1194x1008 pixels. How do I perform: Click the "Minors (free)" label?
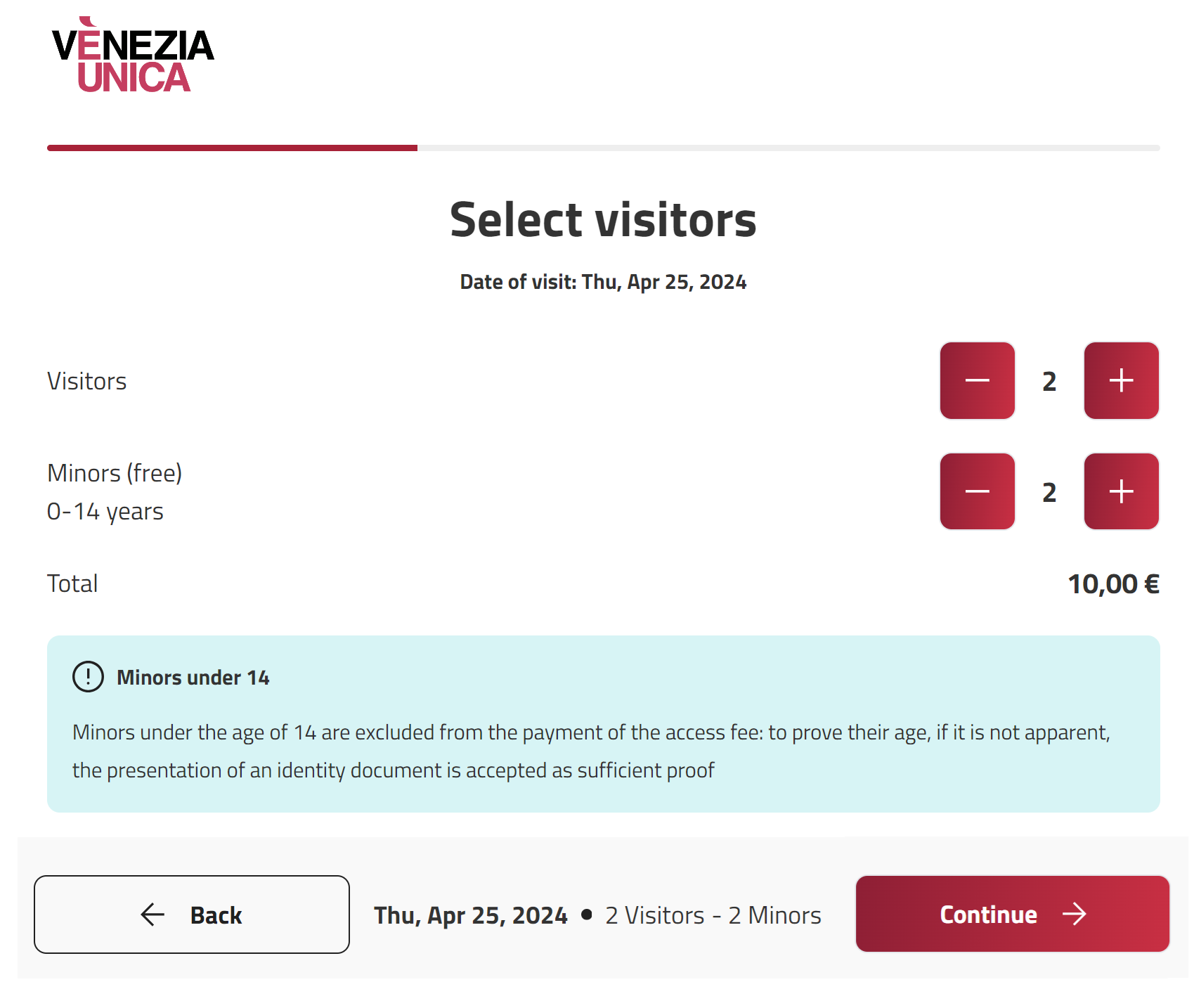click(115, 473)
